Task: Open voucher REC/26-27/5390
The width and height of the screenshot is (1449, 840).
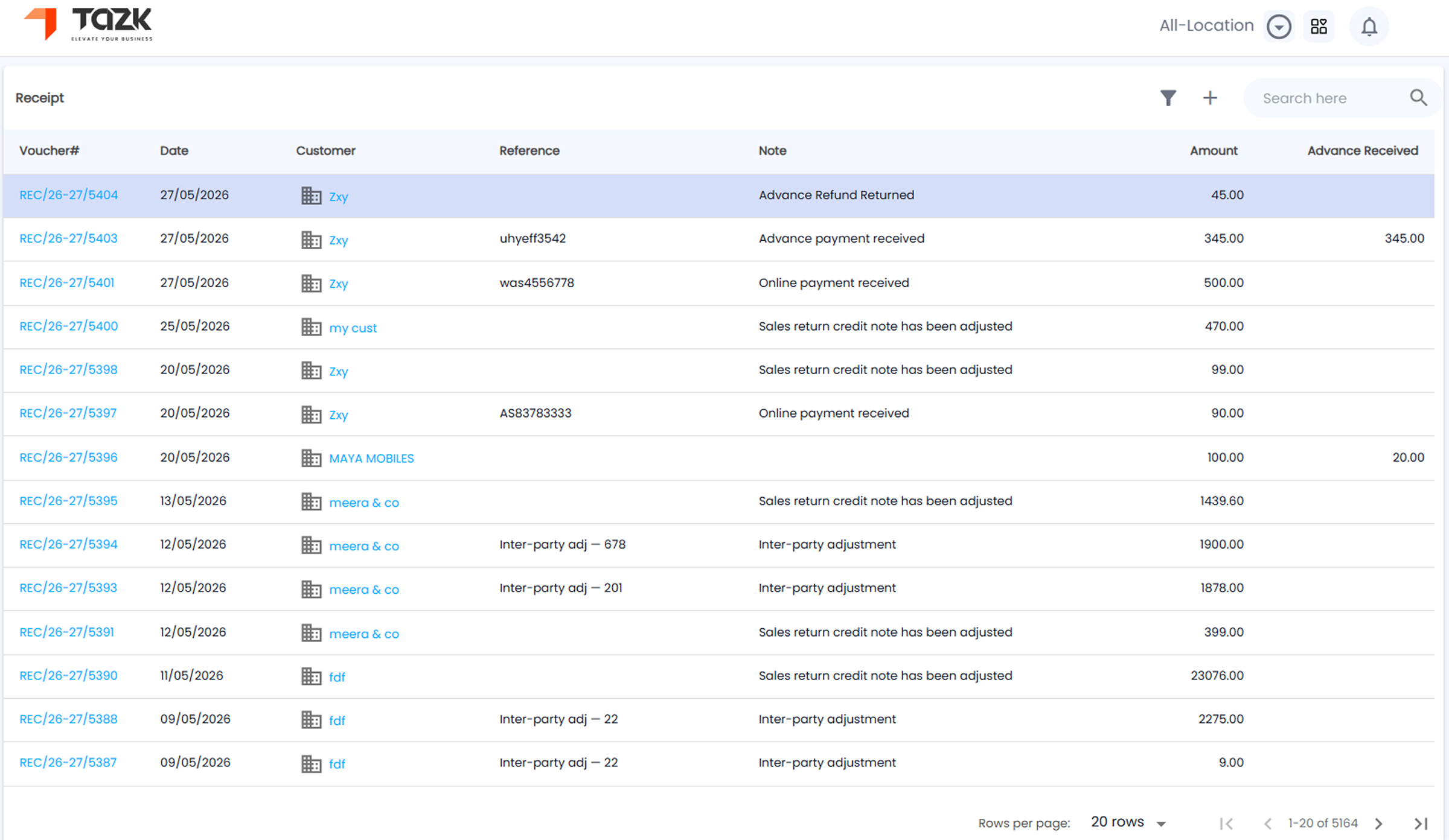Action: 68,675
